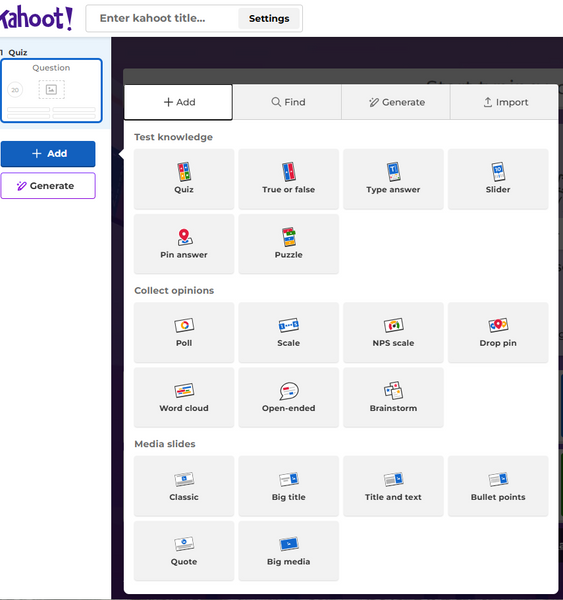Add a Puzzle question
The width and height of the screenshot is (563, 600).
(288, 244)
